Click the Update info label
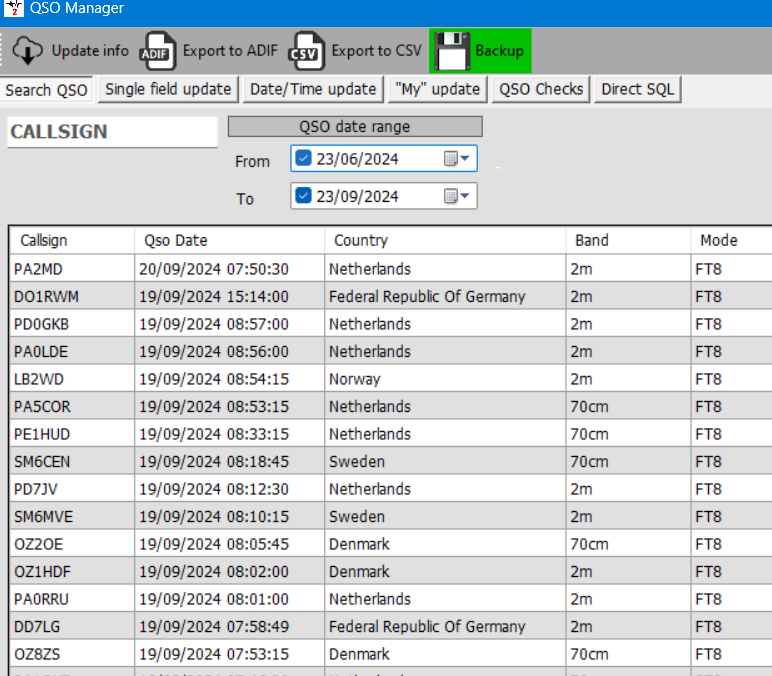 90,50
